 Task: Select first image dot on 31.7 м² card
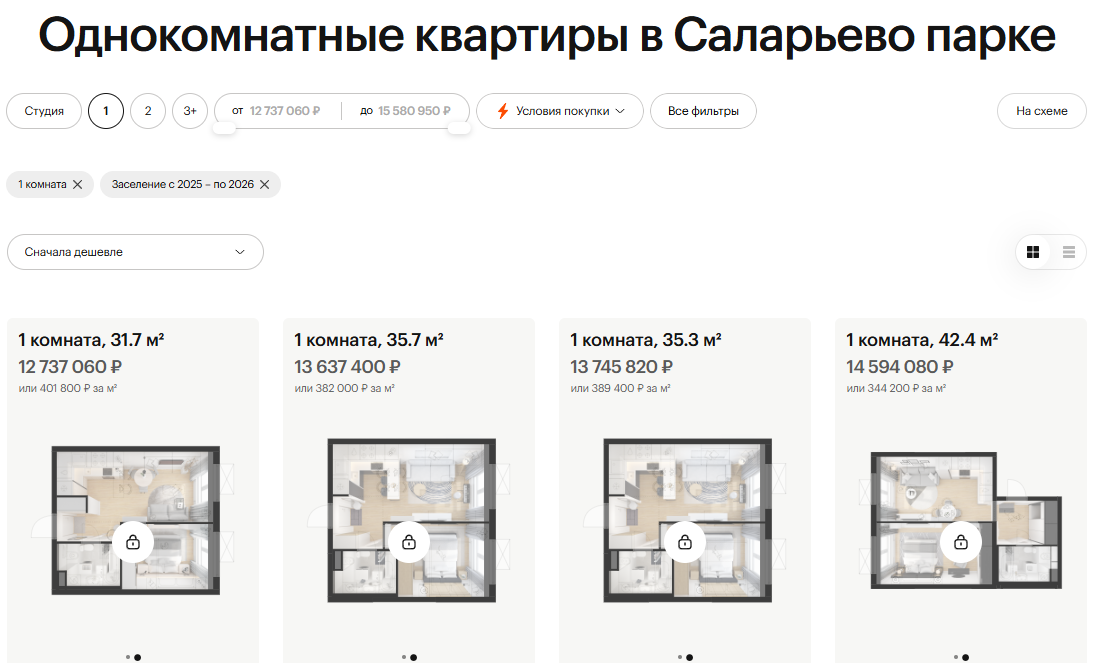point(128,657)
